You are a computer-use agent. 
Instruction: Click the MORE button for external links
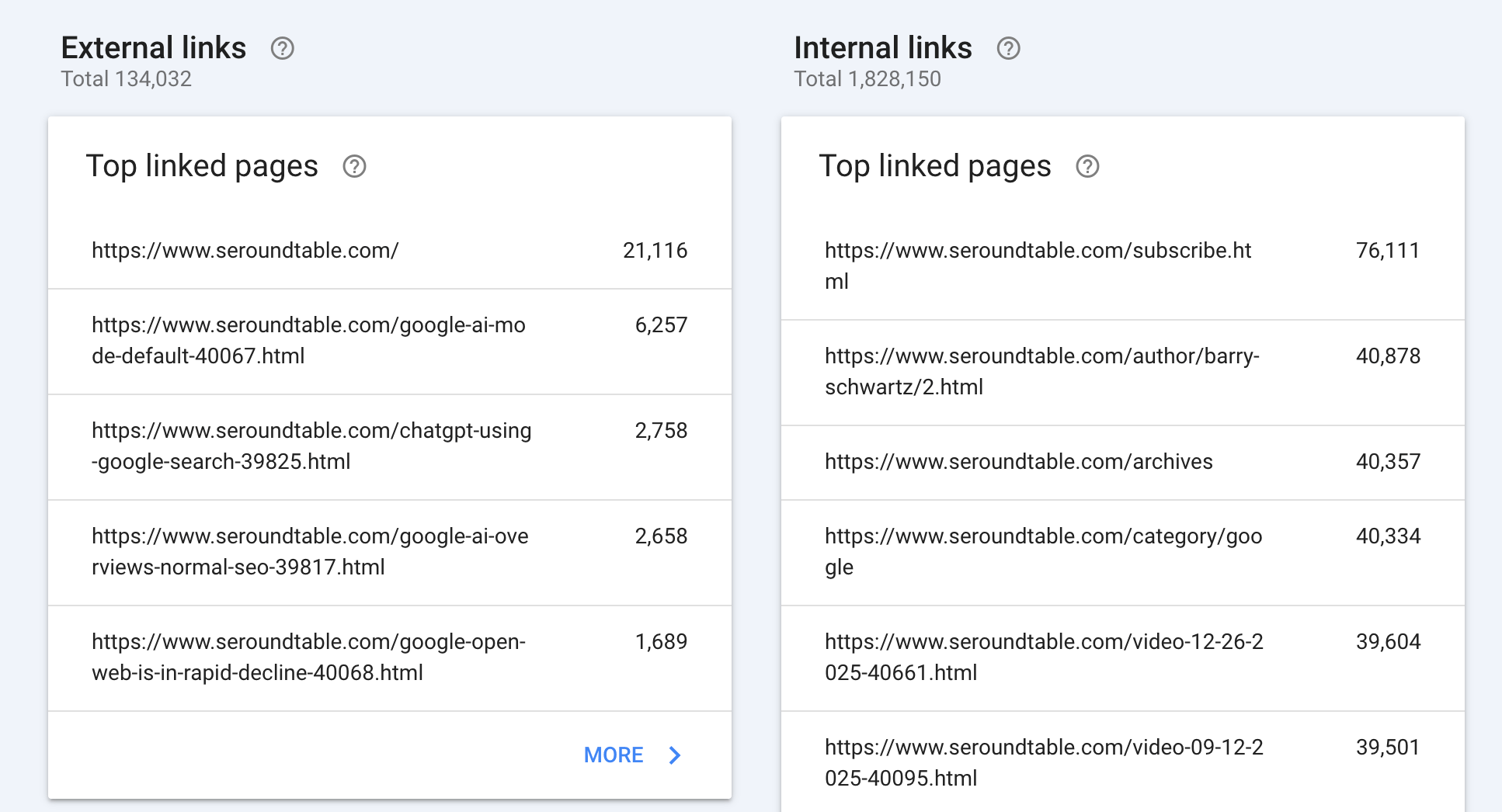(614, 755)
